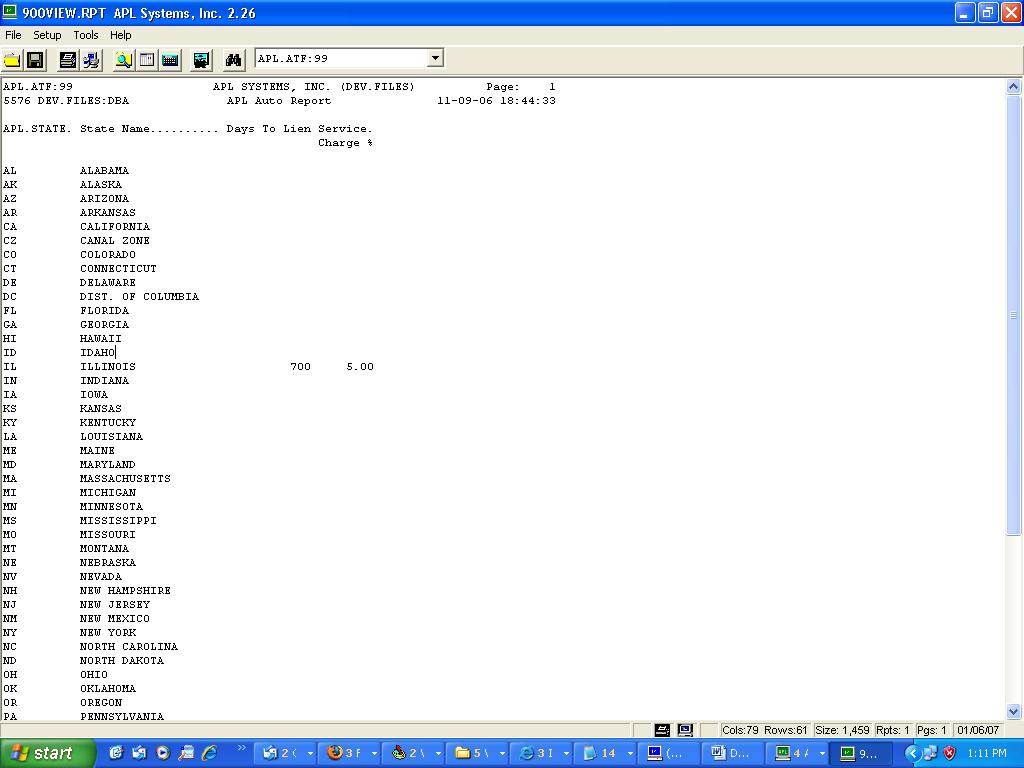Click the 'APL Auto Report' header text
This screenshot has width=1024, height=768.
(x=279, y=101)
